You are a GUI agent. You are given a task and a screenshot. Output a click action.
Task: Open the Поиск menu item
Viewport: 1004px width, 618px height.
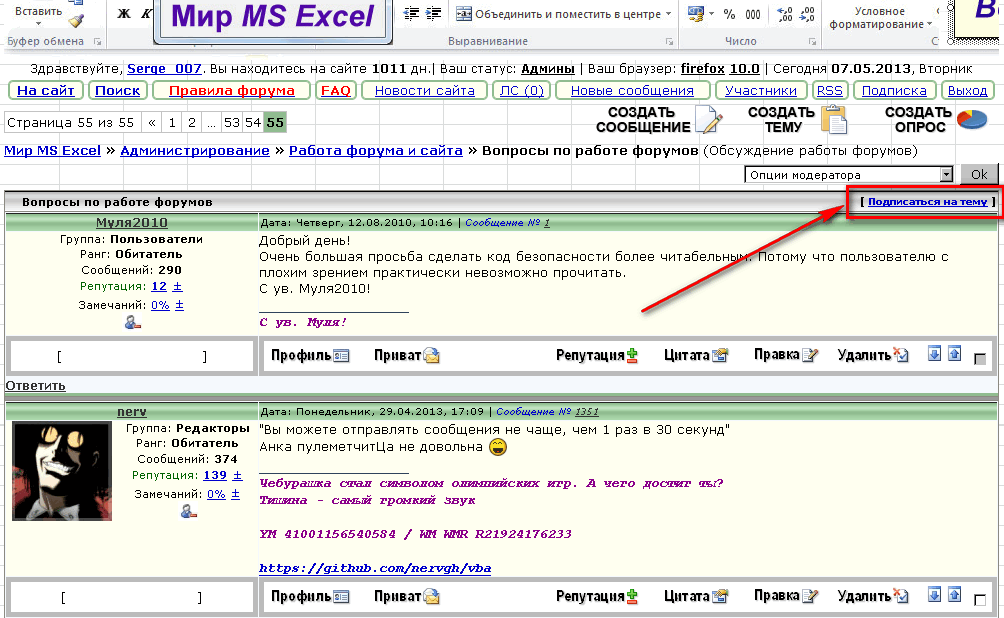point(118,90)
